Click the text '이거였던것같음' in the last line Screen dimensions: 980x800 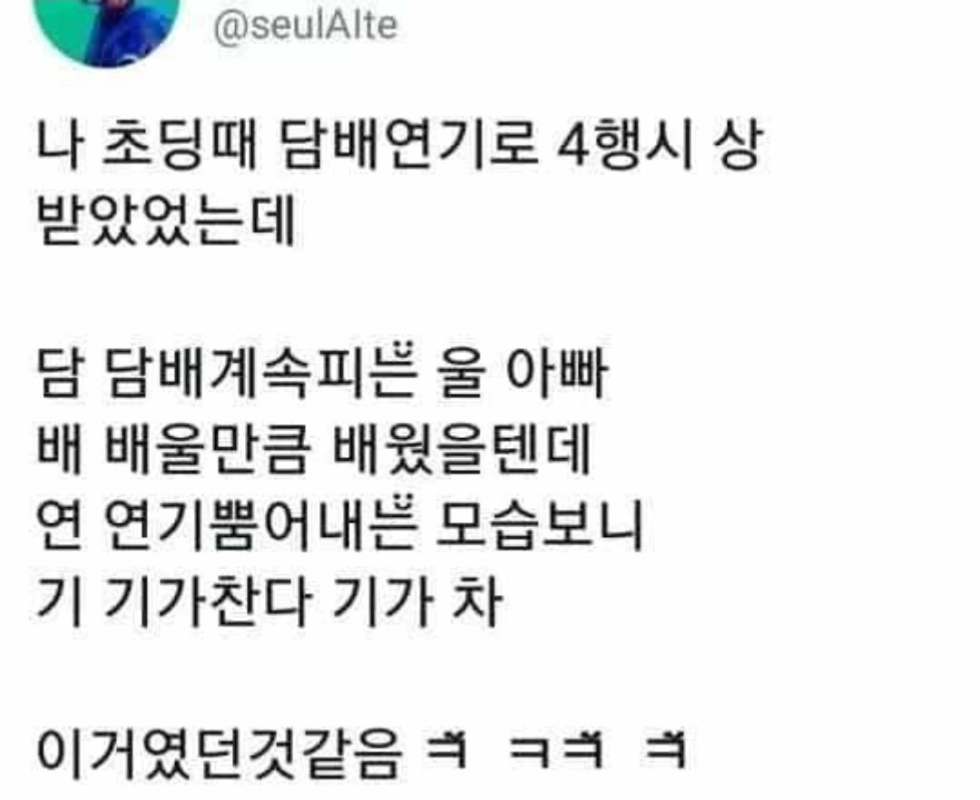(x=218, y=751)
